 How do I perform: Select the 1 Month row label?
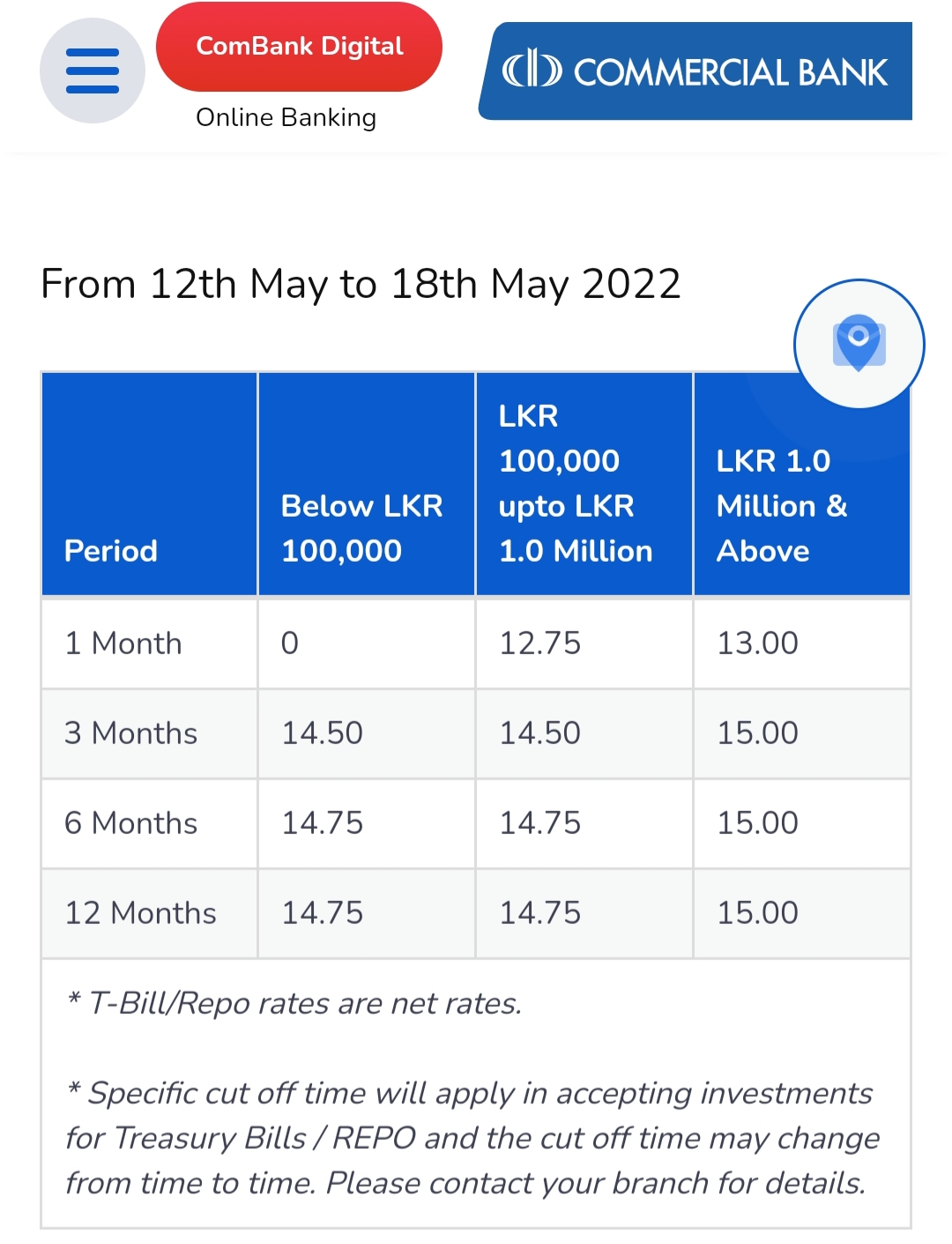(x=123, y=644)
